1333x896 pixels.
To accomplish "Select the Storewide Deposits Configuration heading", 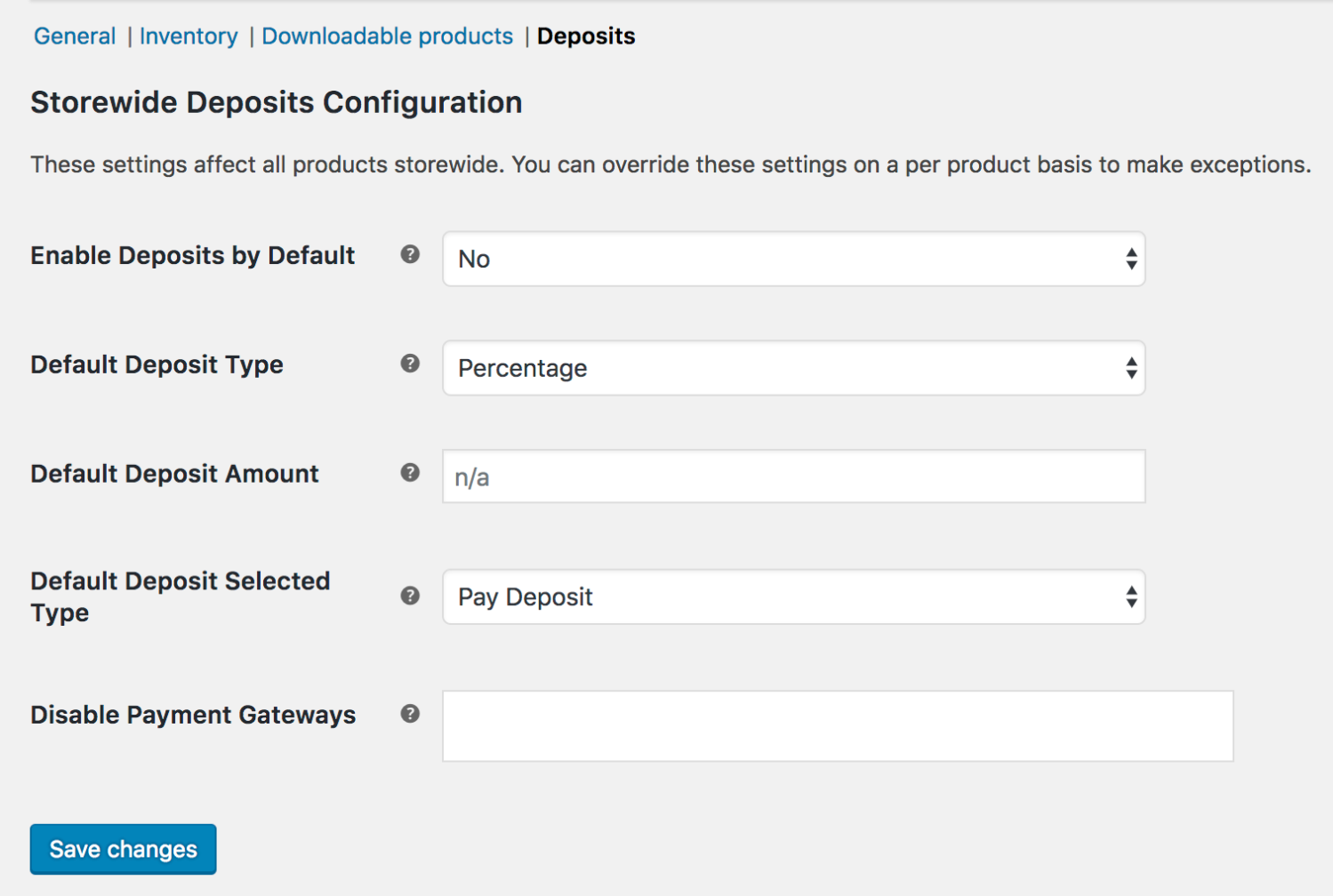I will (x=276, y=101).
